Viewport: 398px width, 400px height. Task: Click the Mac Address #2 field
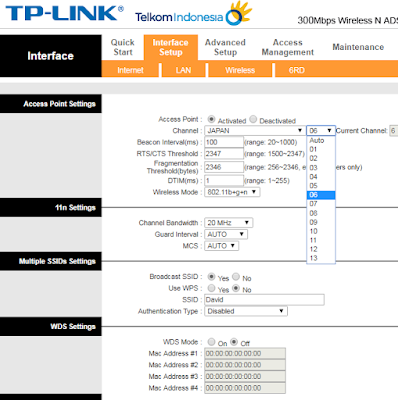click(245, 365)
